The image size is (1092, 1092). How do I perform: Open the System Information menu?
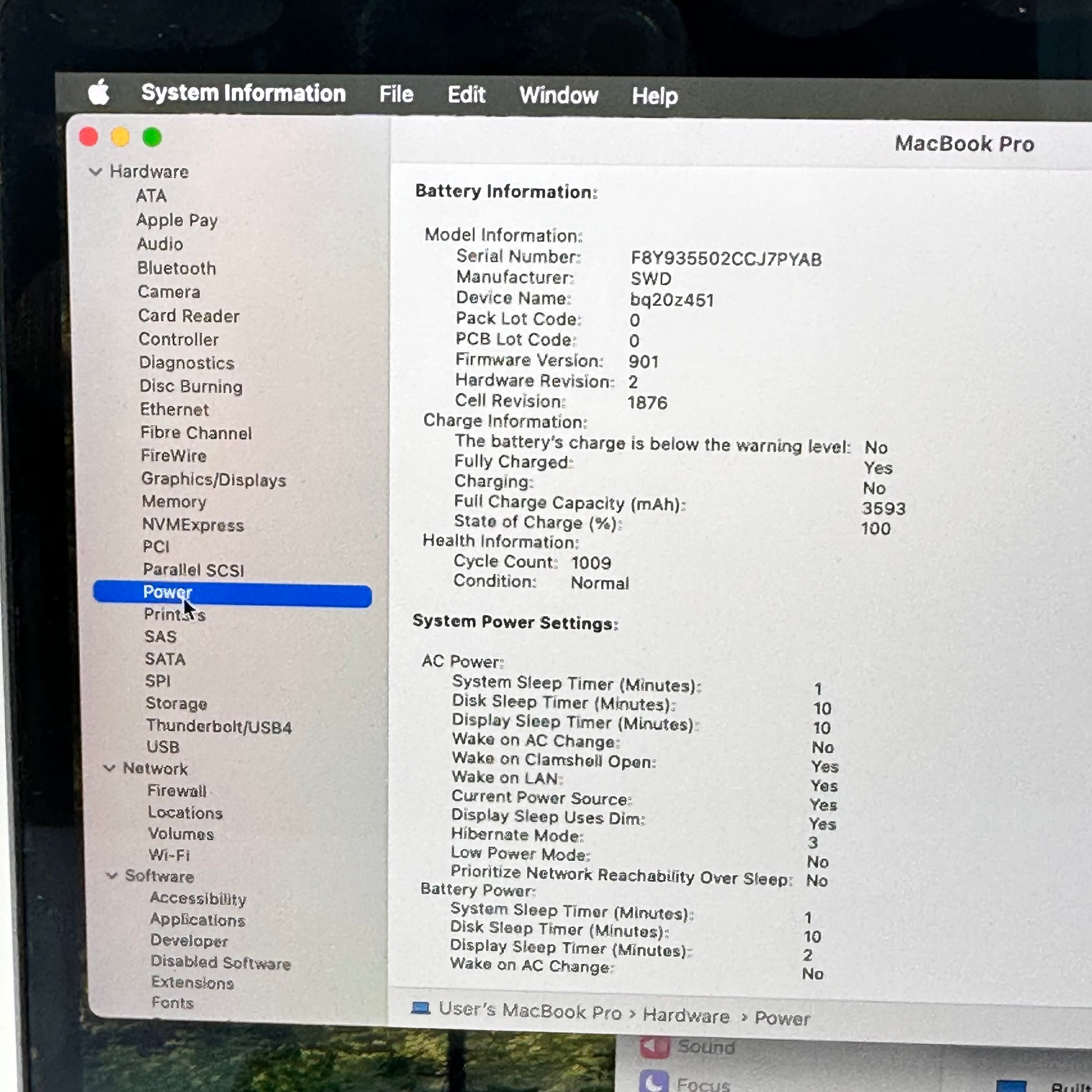coord(243,93)
